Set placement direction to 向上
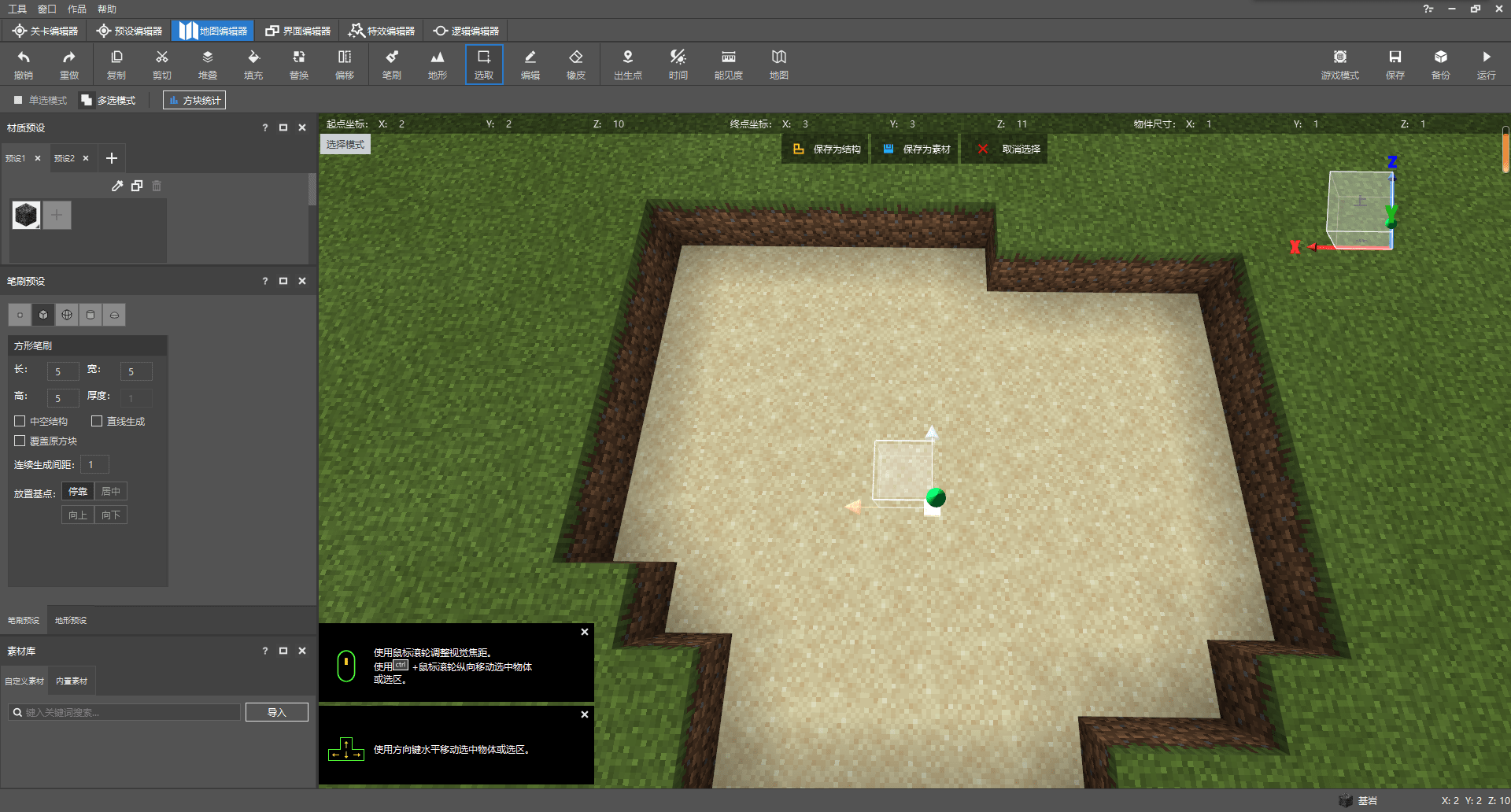 (x=78, y=515)
